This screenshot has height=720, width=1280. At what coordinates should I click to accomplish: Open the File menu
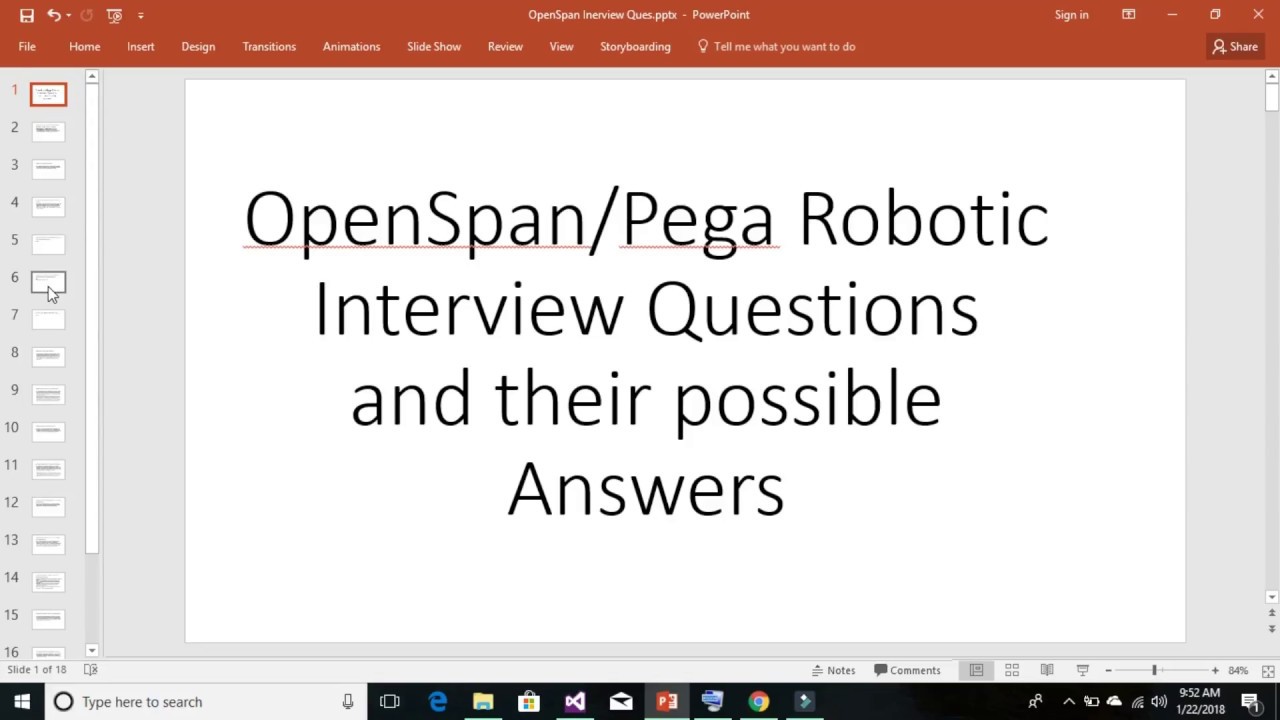coord(27,46)
